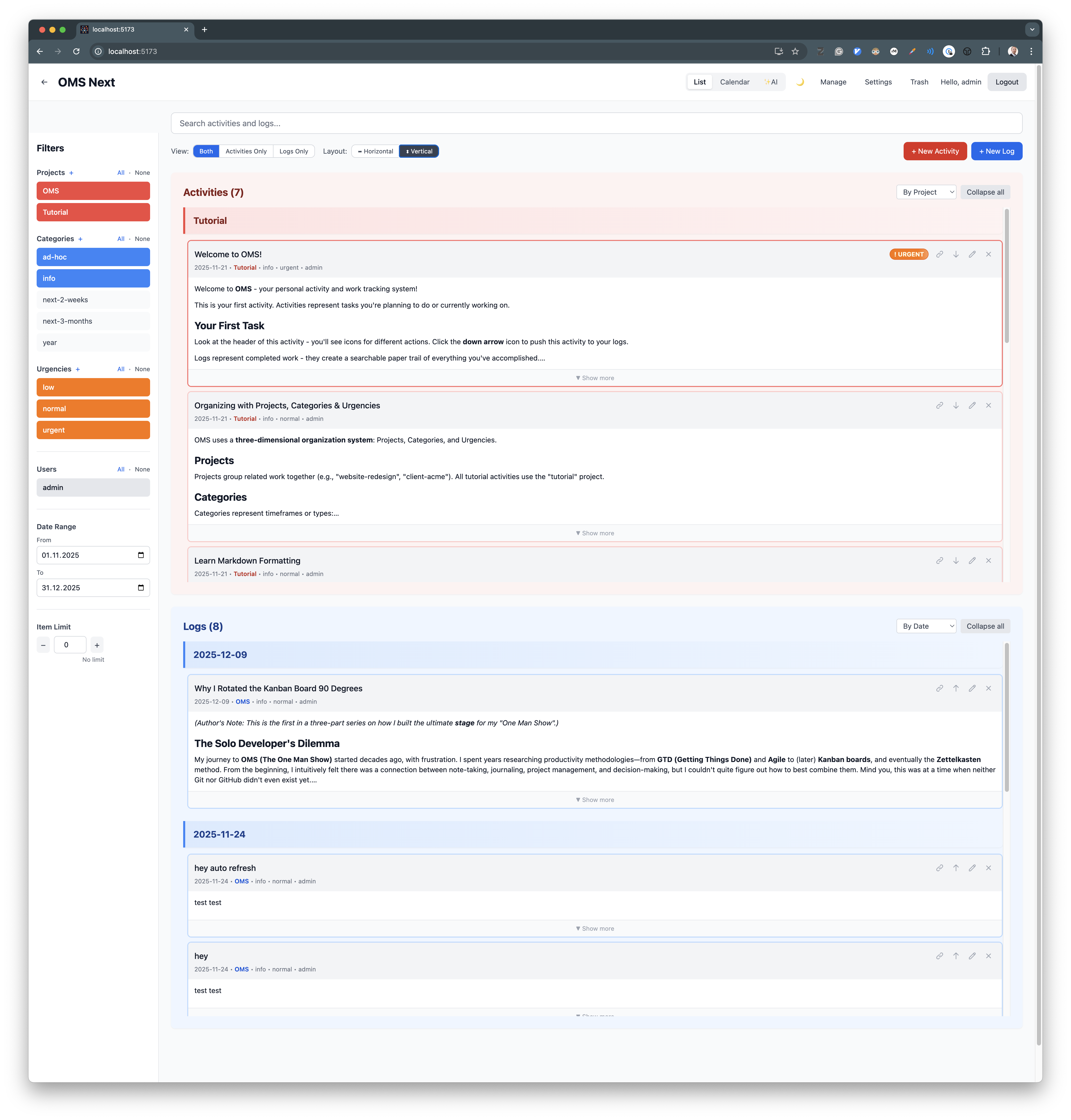Image resolution: width=1071 pixels, height=1120 pixels.
Task: Open the By Date grouping dropdown
Action: click(x=925, y=626)
